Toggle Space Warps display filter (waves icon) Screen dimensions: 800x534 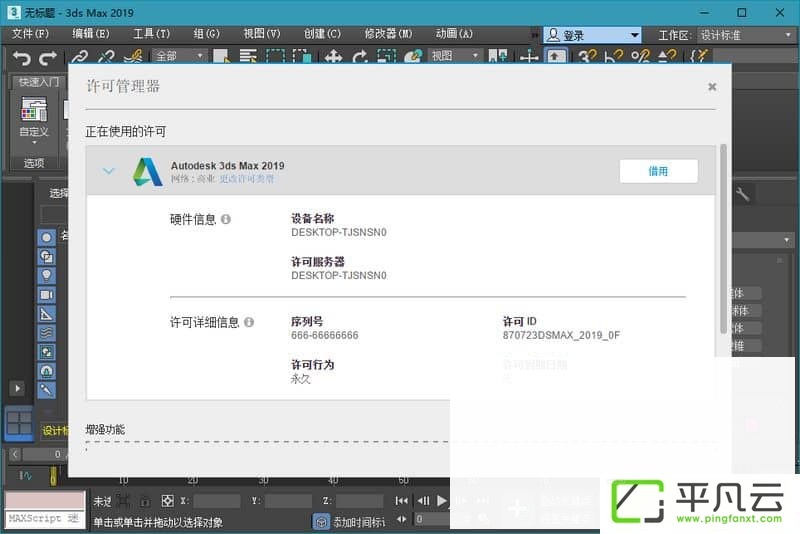[46, 333]
